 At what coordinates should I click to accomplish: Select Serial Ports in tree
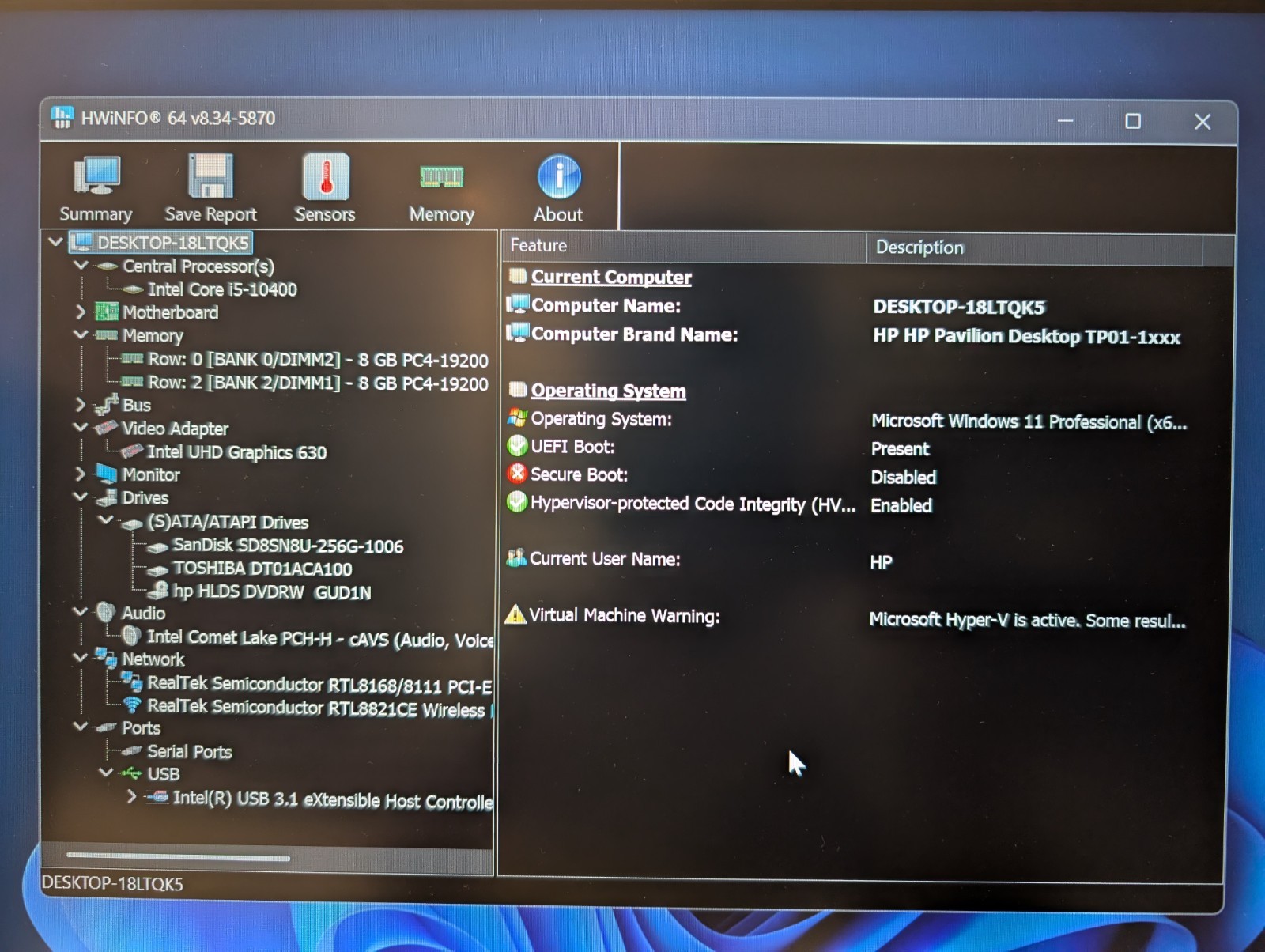pyautogui.click(x=190, y=751)
